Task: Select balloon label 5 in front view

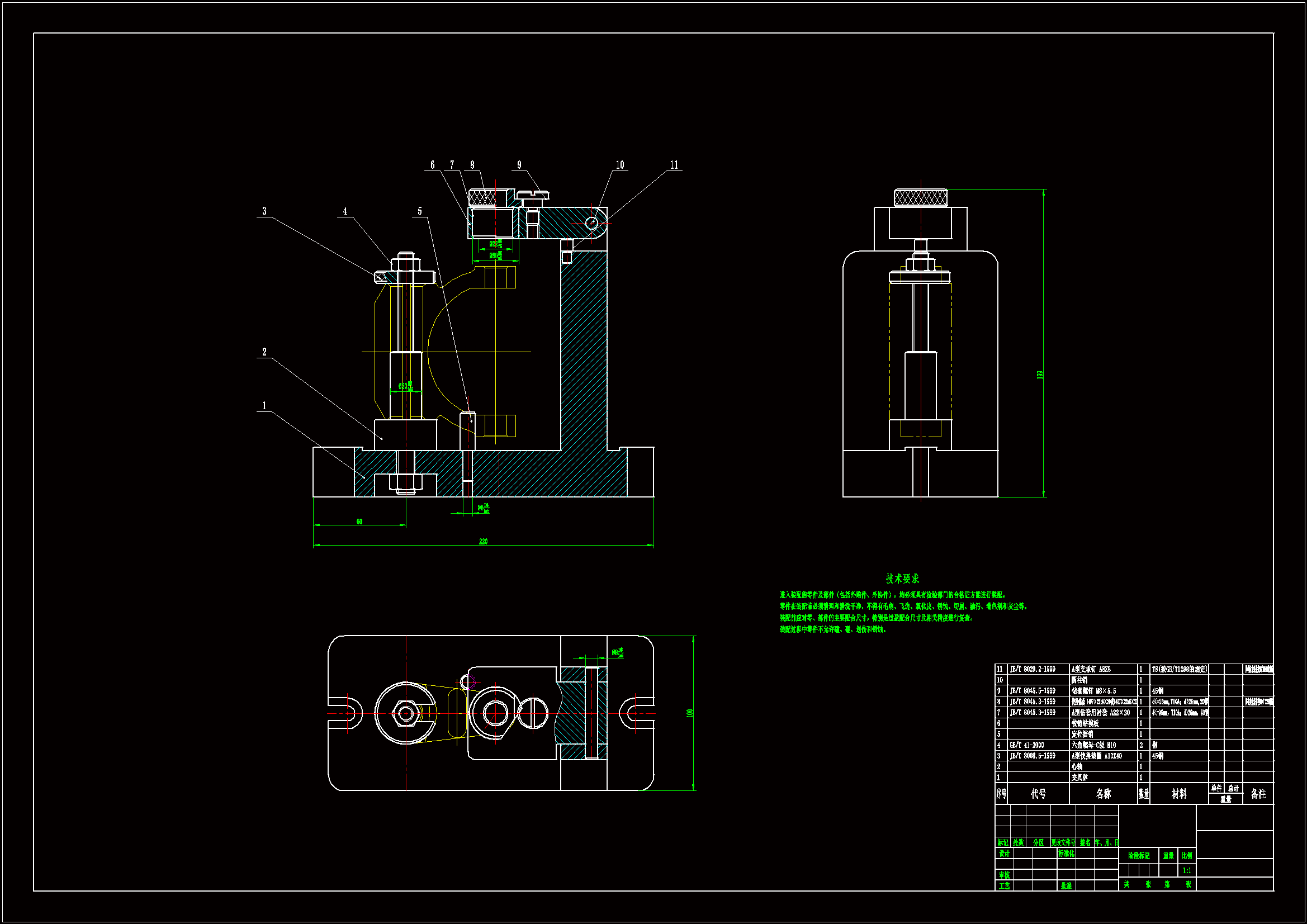Action: pos(420,211)
